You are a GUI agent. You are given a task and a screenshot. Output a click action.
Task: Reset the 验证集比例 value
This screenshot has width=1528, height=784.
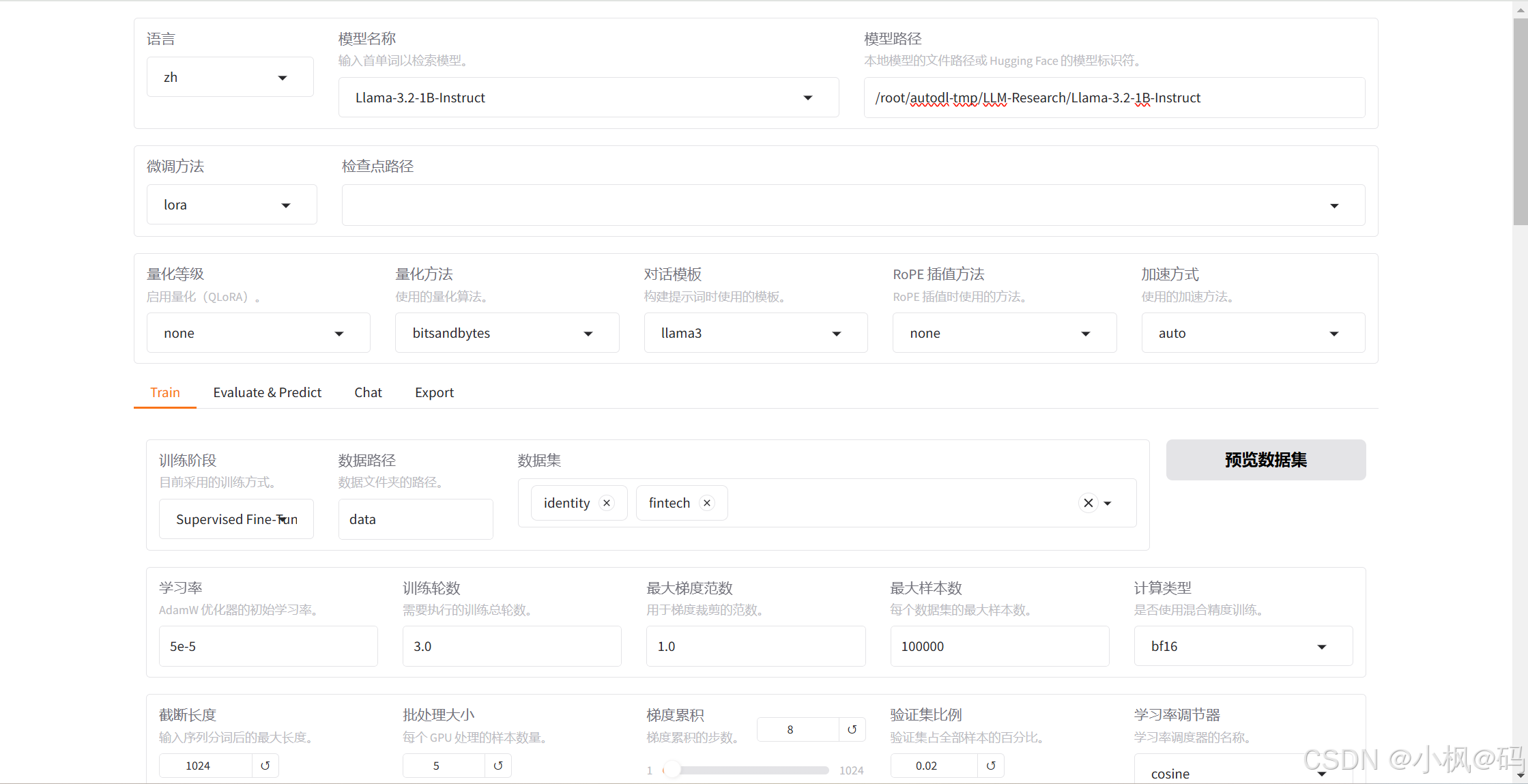click(991, 766)
